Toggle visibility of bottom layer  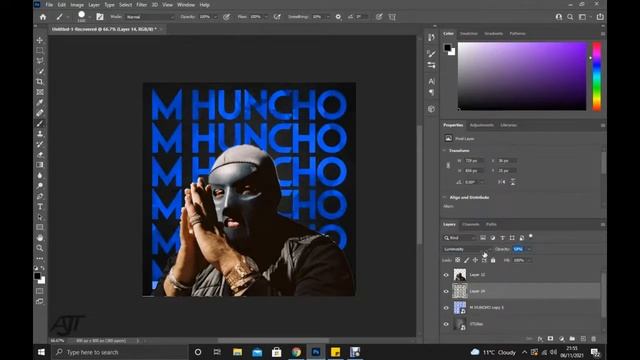tap(446, 324)
